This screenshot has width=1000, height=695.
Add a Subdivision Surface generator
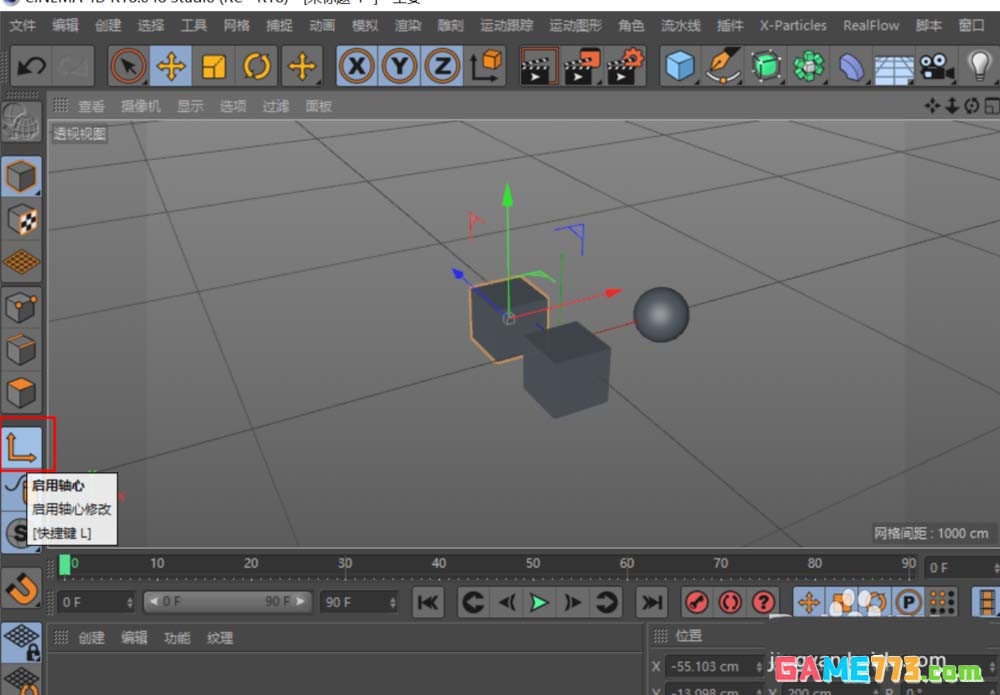(x=765, y=65)
